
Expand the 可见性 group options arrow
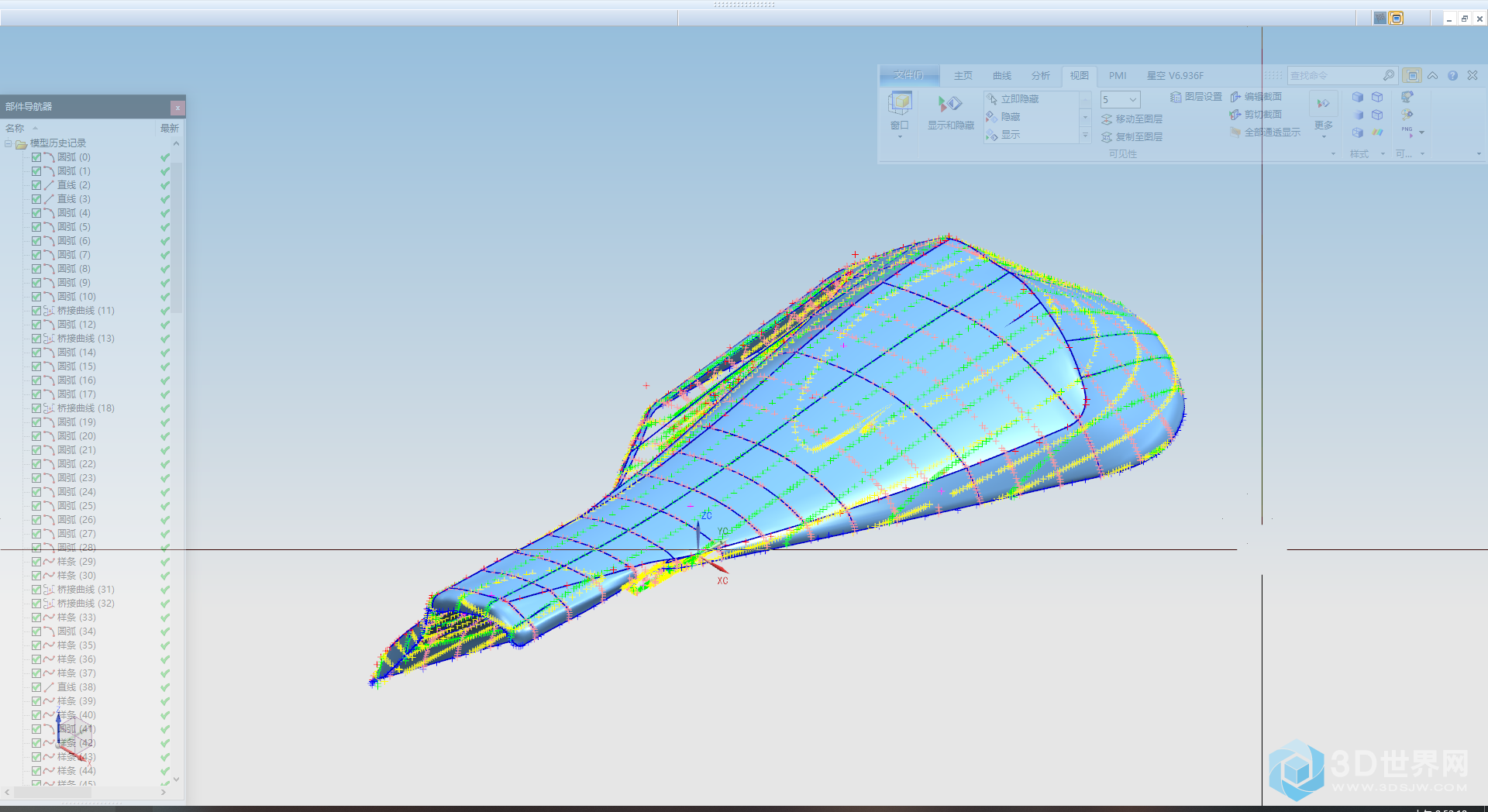(x=1333, y=154)
